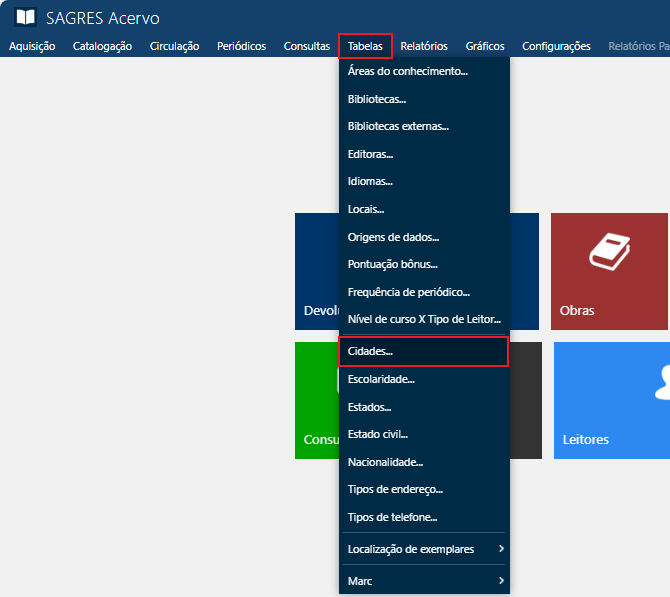Open the Catalogação menu
The height and width of the screenshot is (597, 670).
pos(102,46)
